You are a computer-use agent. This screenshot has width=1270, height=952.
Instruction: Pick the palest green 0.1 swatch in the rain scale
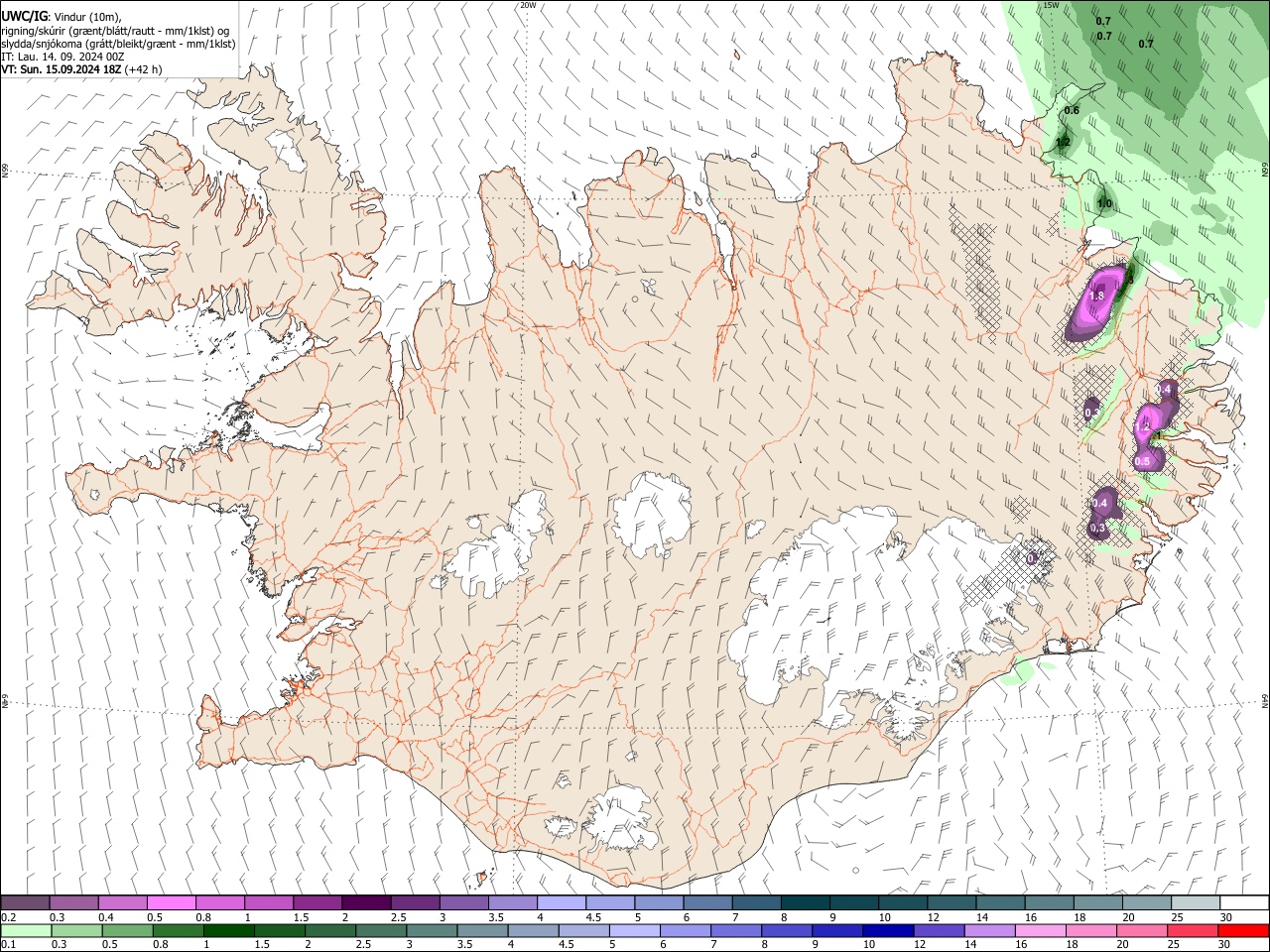26,930
